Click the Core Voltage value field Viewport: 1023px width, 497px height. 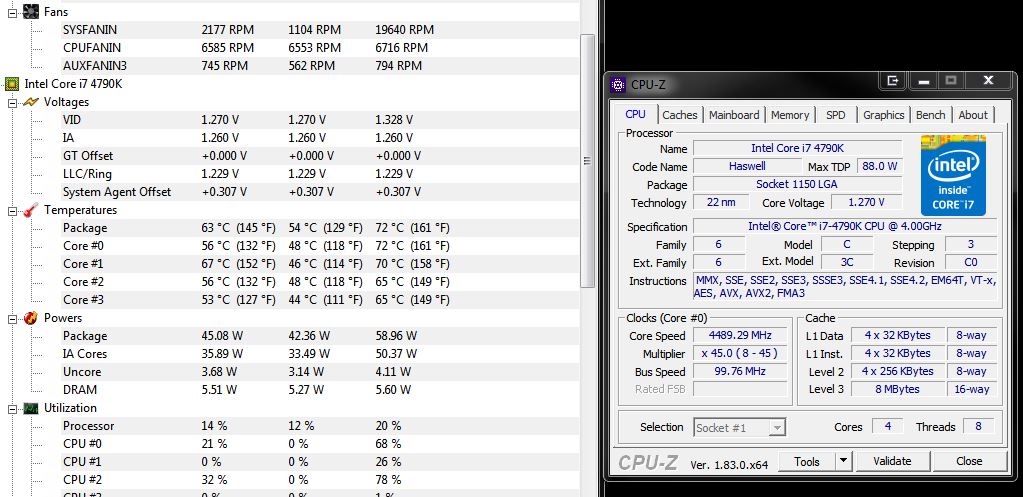866,203
